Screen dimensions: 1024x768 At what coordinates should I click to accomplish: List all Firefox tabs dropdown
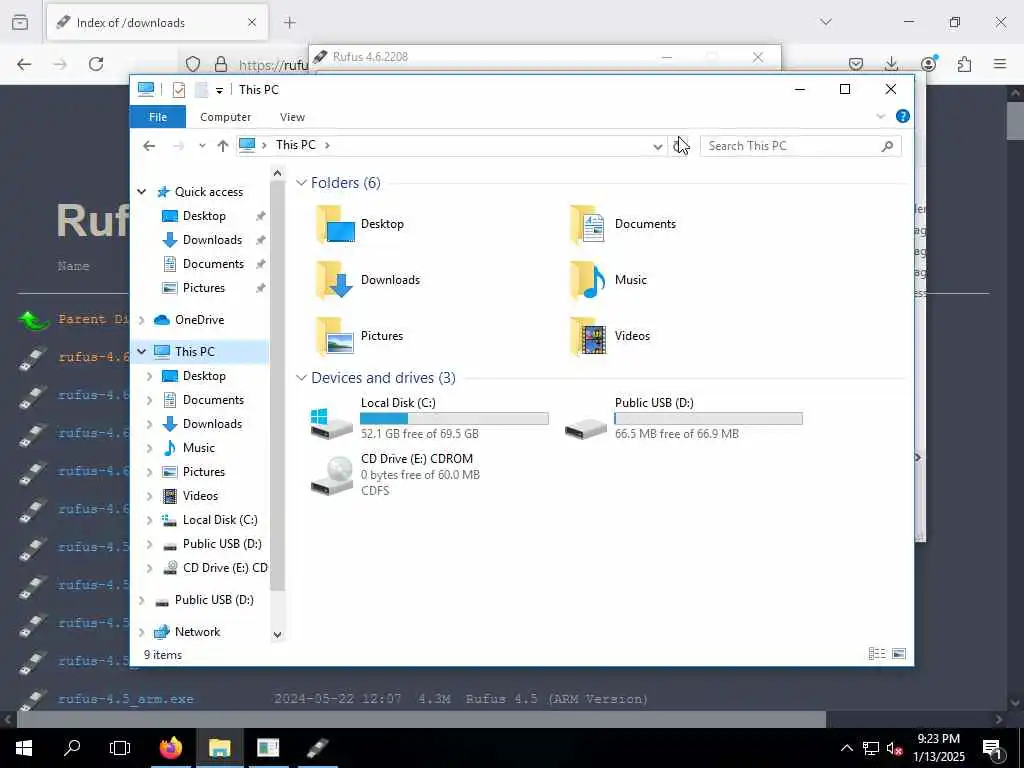coord(826,22)
